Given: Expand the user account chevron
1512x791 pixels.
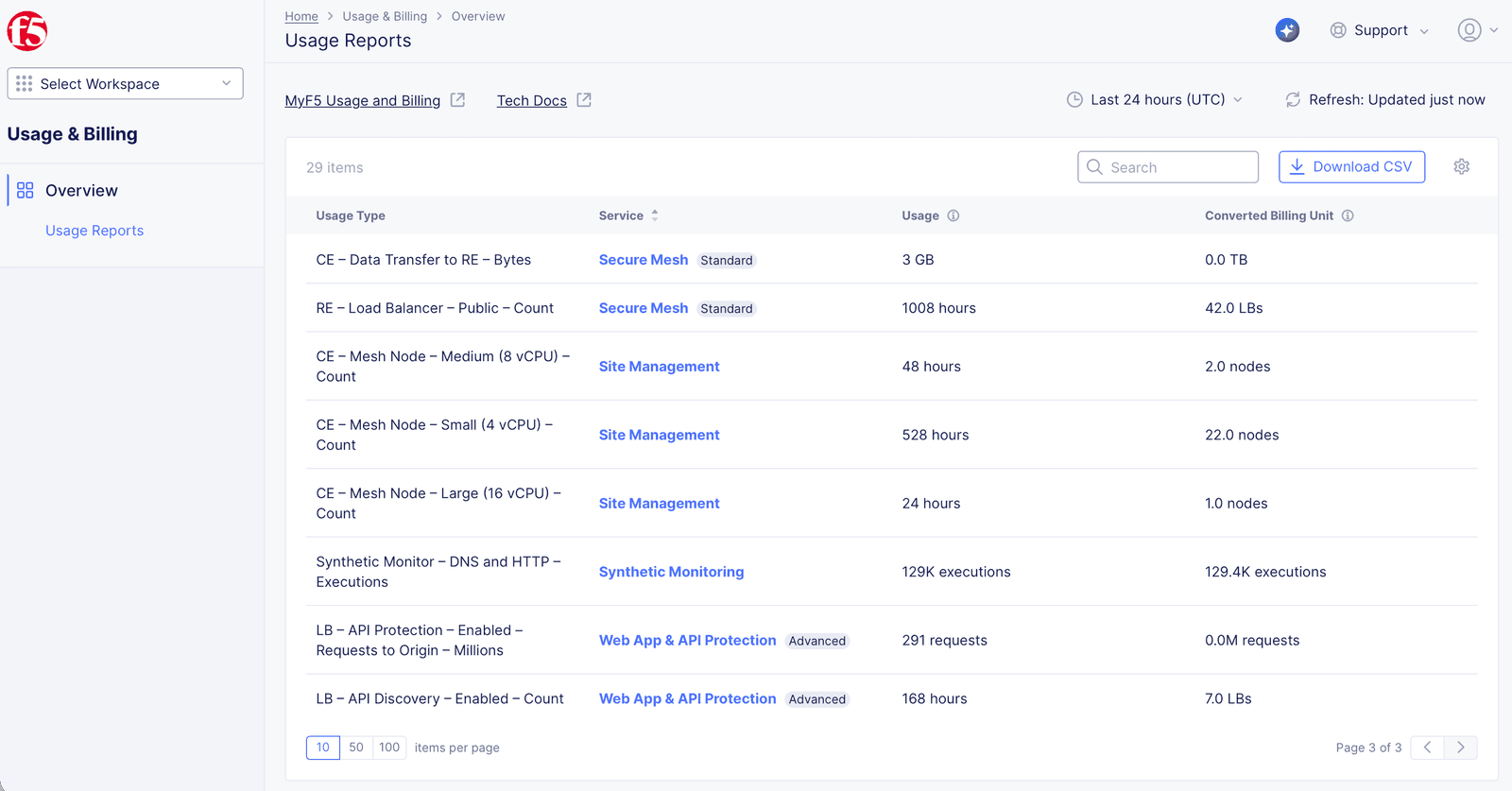Looking at the screenshot, I should tap(1494, 30).
